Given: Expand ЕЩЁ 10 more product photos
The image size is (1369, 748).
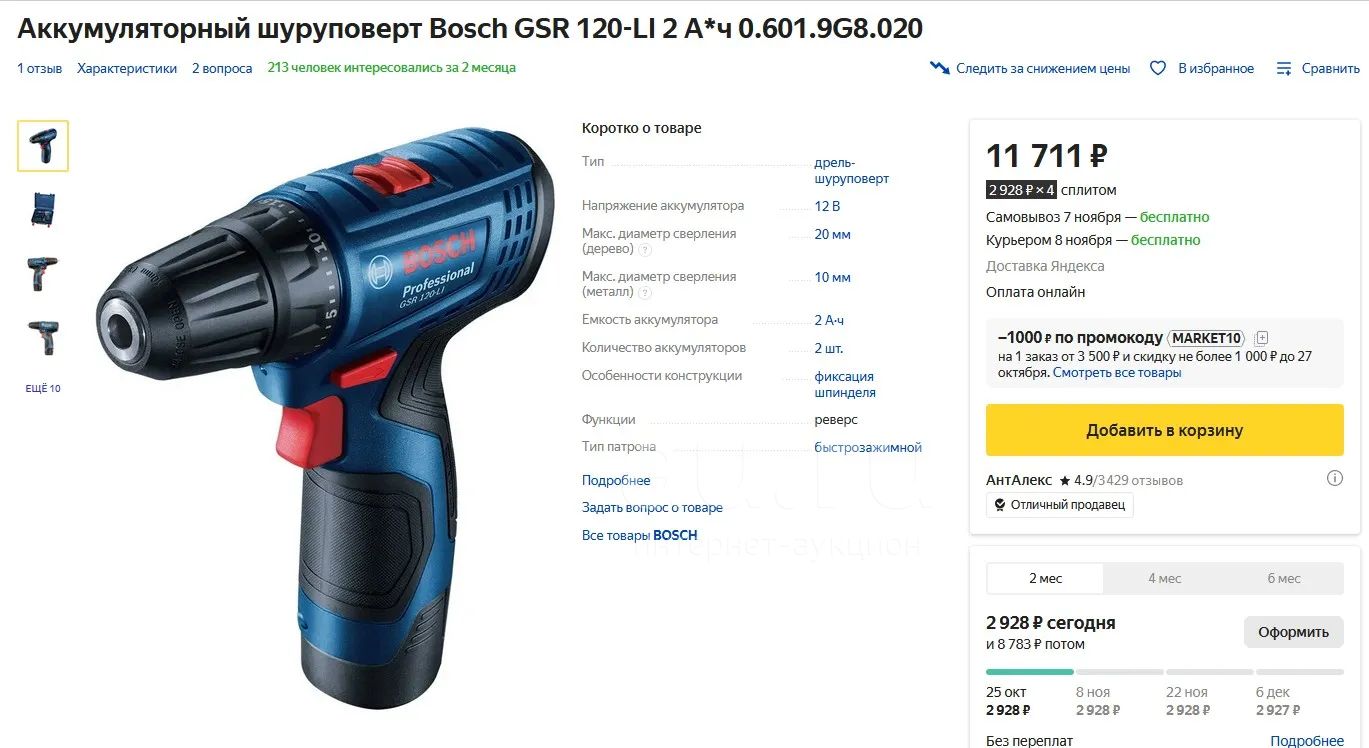Looking at the screenshot, I should (x=43, y=388).
